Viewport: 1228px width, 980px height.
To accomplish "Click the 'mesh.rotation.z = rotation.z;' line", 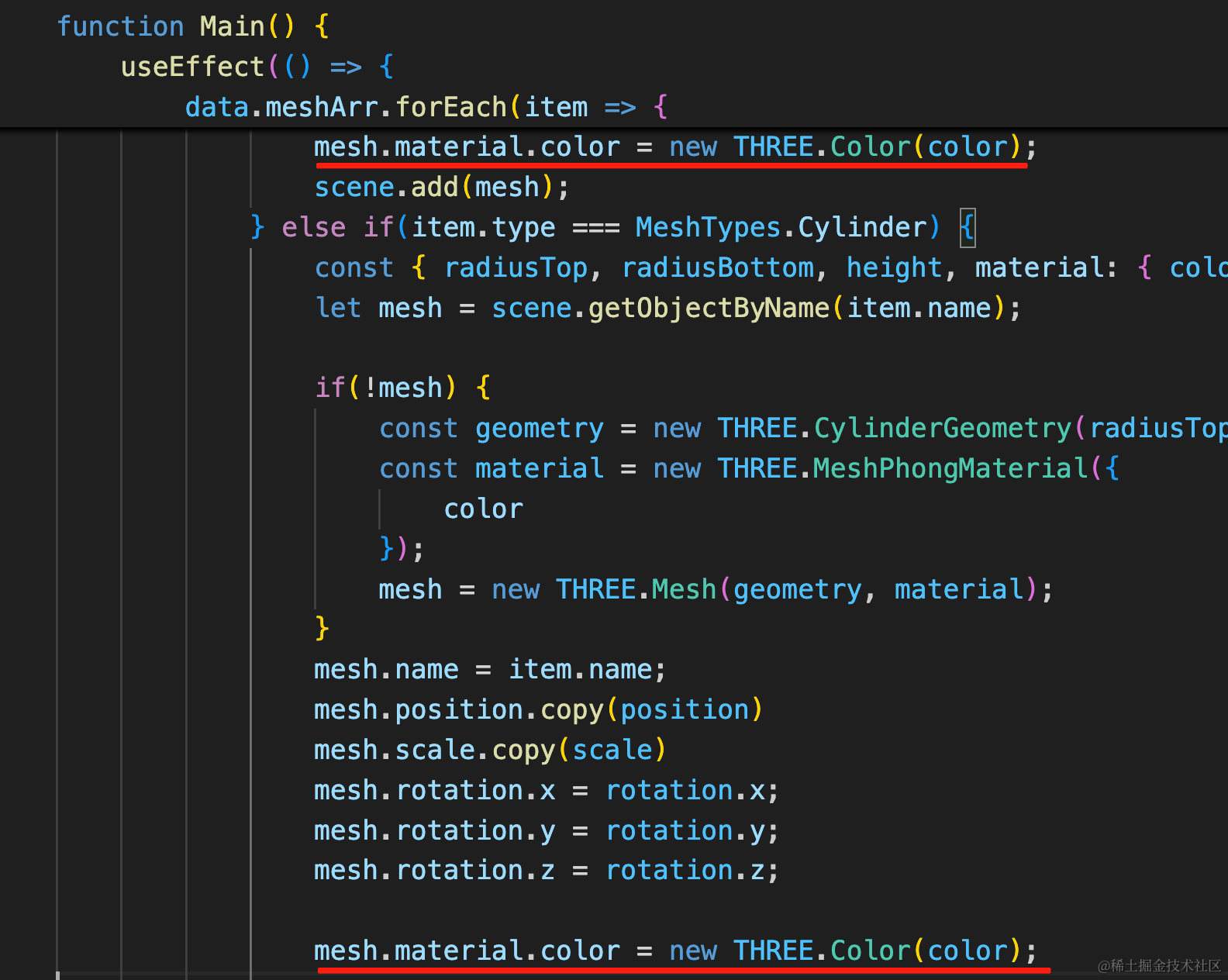I will coord(547,871).
